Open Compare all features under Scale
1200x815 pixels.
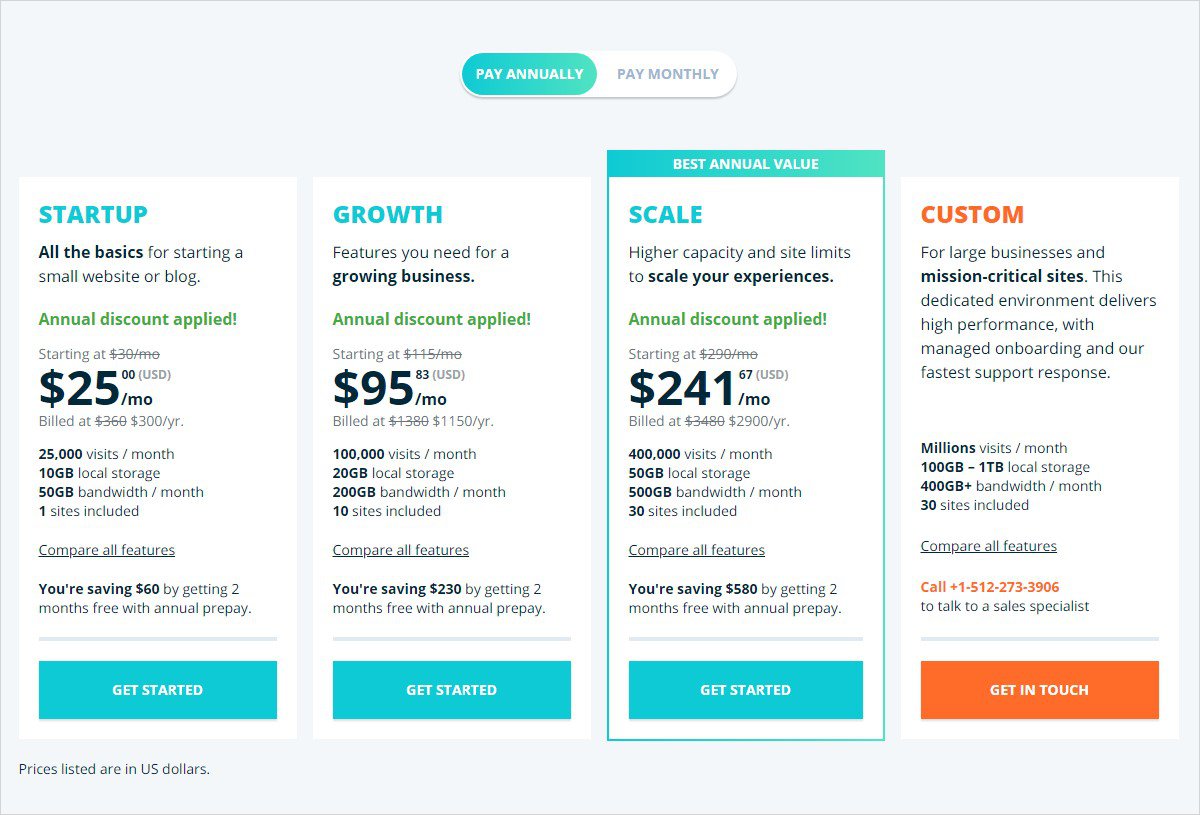pos(697,550)
